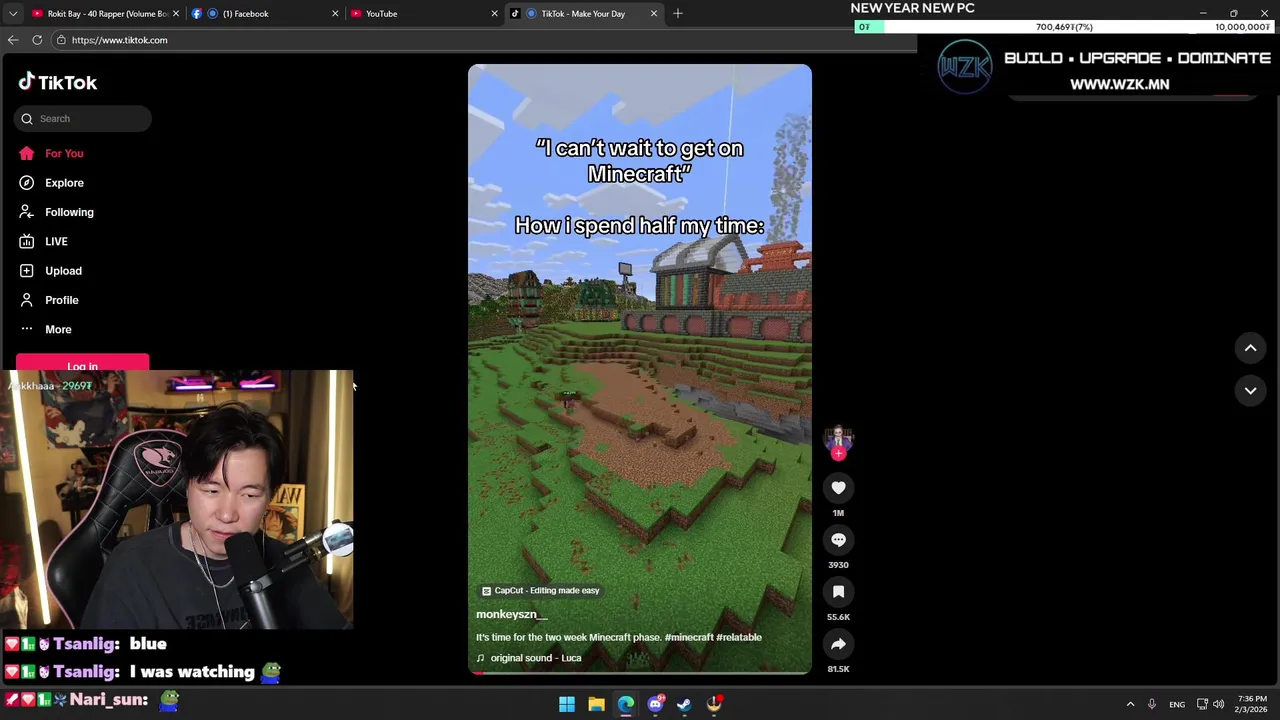Image resolution: width=1280 pixels, height=720 pixels.
Task: Go to previous video up arrow
Action: point(1250,348)
